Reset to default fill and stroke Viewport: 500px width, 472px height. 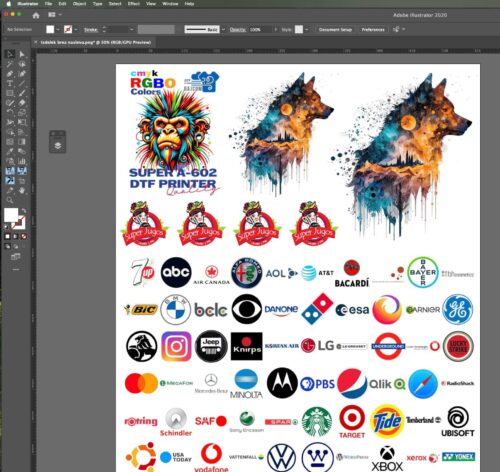pyautogui.click(x=6, y=227)
